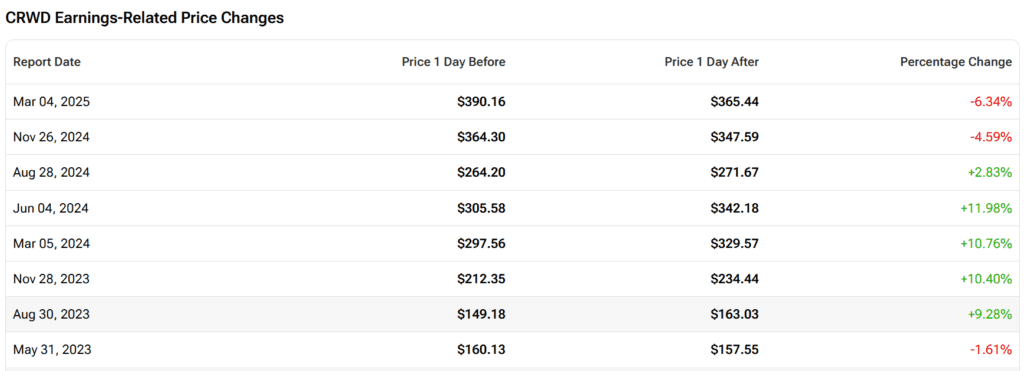Click the Price 1 Day After header
Viewport: 1024px width, 371px height.
(712, 62)
